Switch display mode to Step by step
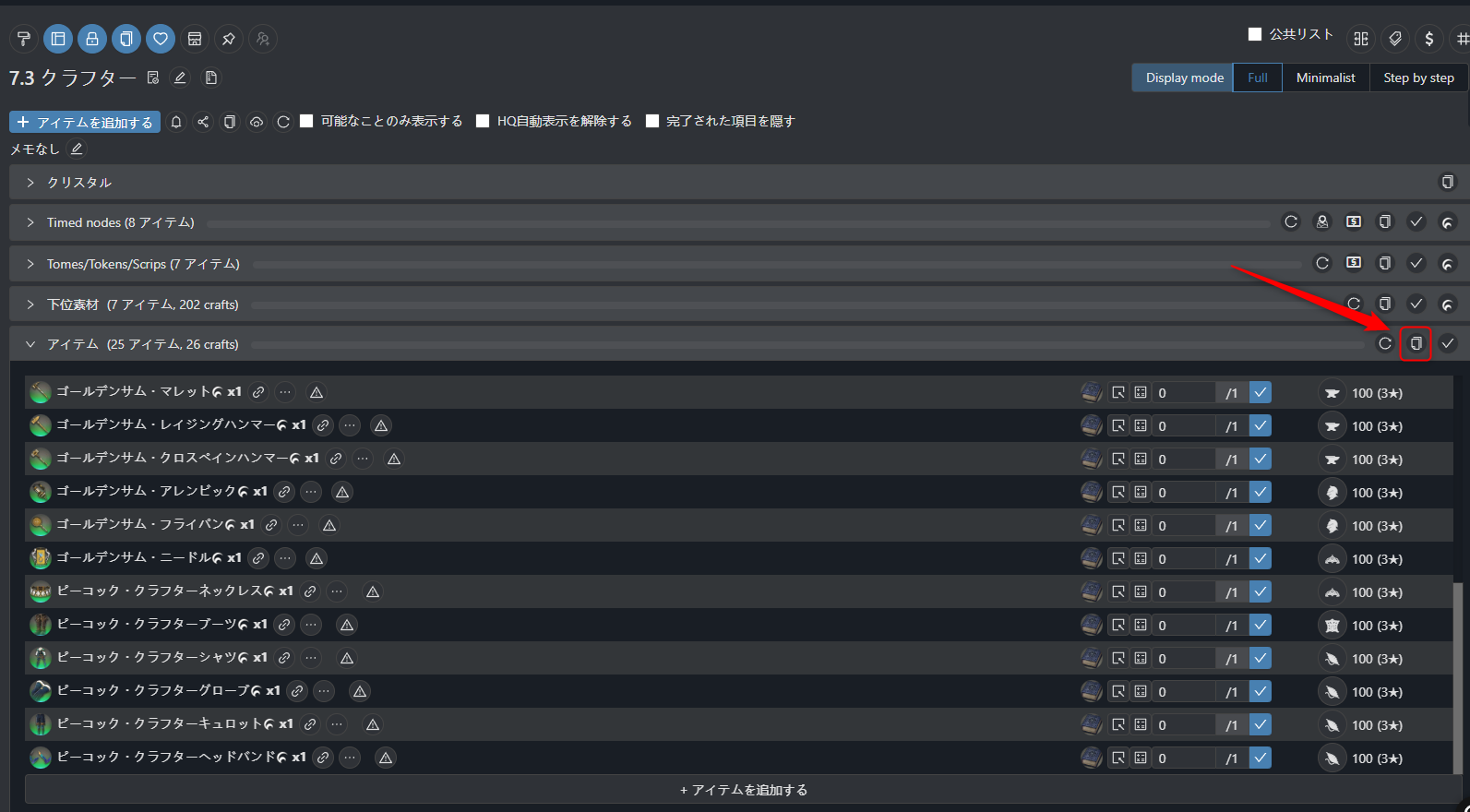This screenshot has height=812, width=1470. pyautogui.click(x=1418, y=78)
